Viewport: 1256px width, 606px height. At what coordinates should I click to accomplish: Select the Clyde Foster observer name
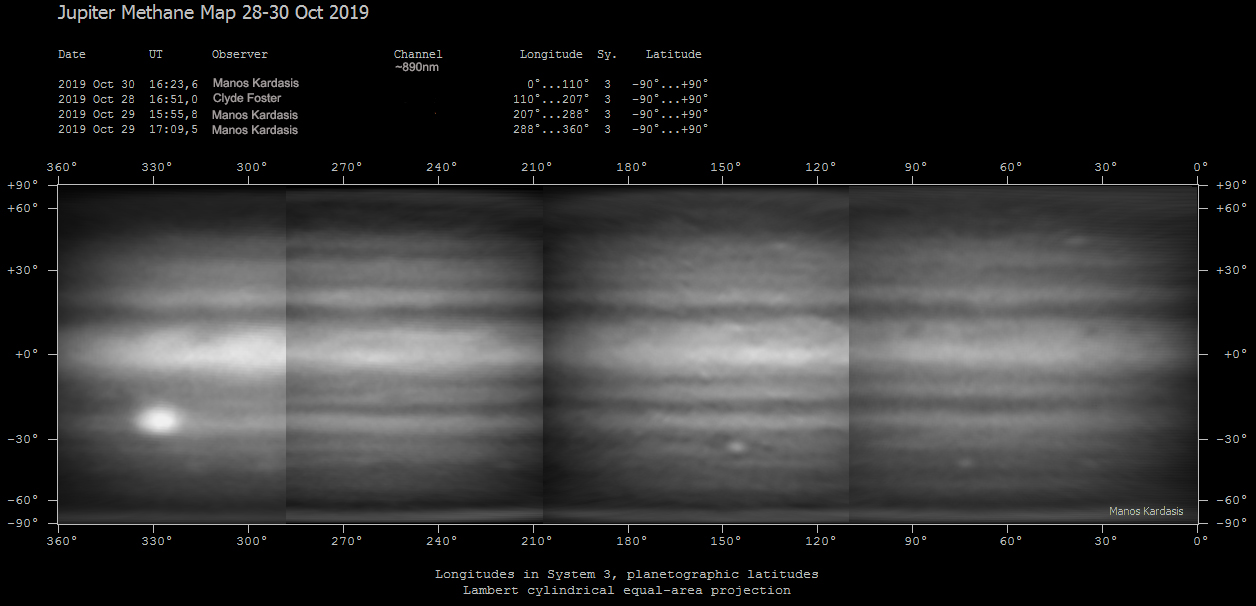247,99
